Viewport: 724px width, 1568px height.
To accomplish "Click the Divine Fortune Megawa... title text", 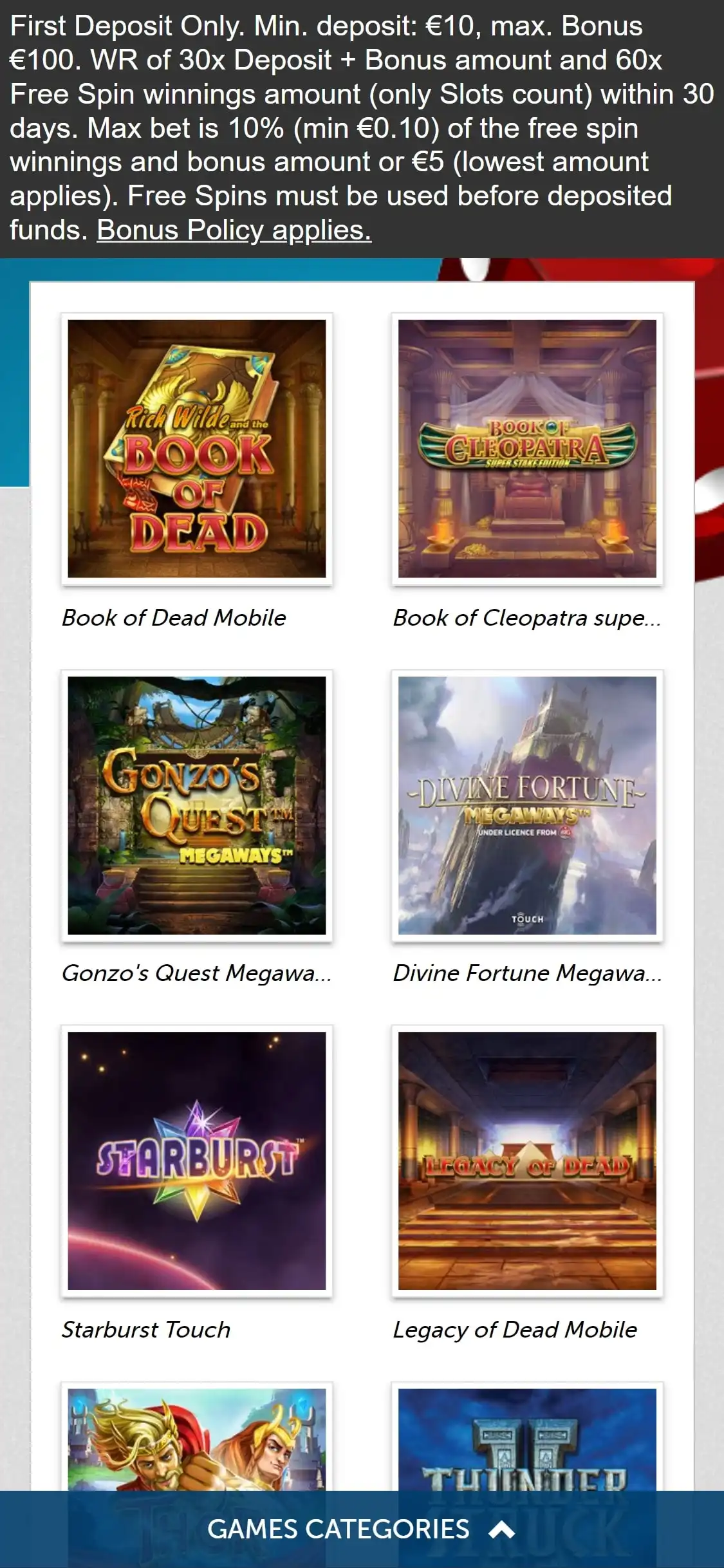I will (x=527, y=973).
